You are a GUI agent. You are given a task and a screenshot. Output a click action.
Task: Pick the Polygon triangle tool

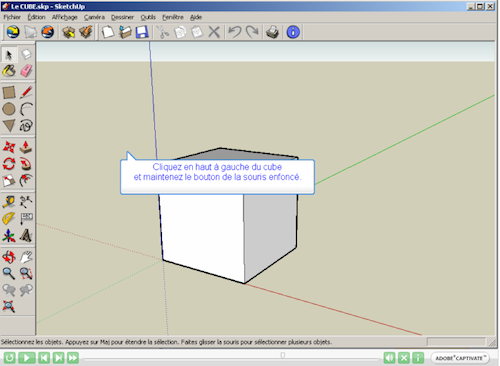pyautogui.click(x=9, y=126)
